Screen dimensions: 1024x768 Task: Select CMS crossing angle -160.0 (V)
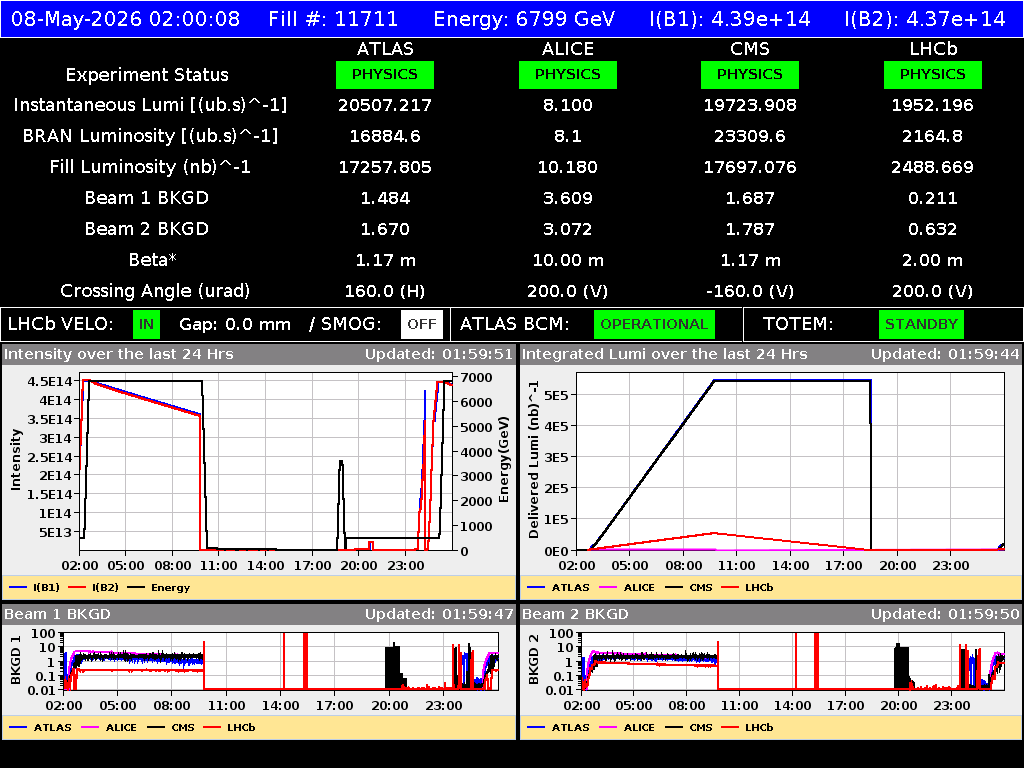tap(750, 291)
